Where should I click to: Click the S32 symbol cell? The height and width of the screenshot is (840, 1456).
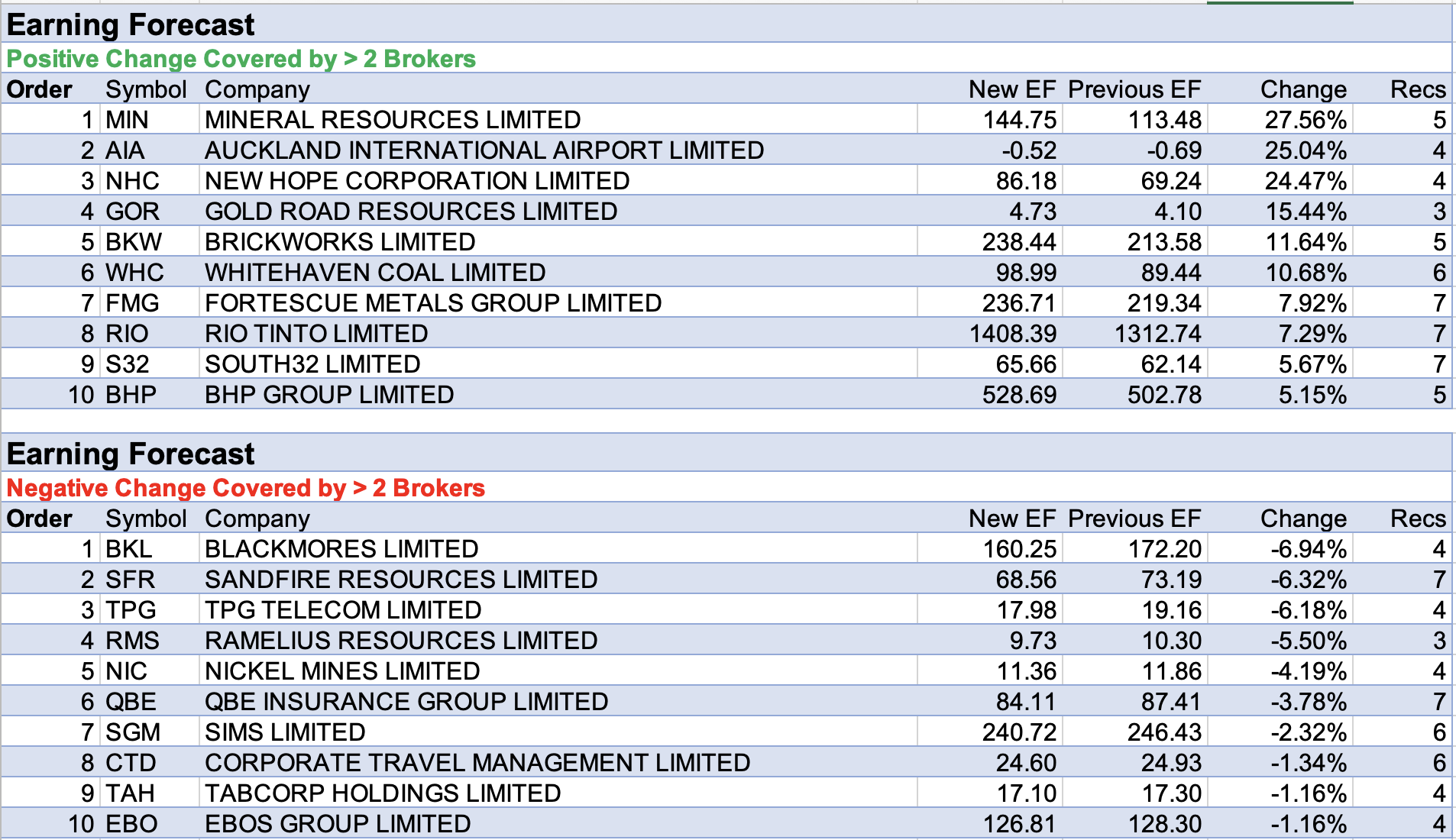click(x=128, y=364)
